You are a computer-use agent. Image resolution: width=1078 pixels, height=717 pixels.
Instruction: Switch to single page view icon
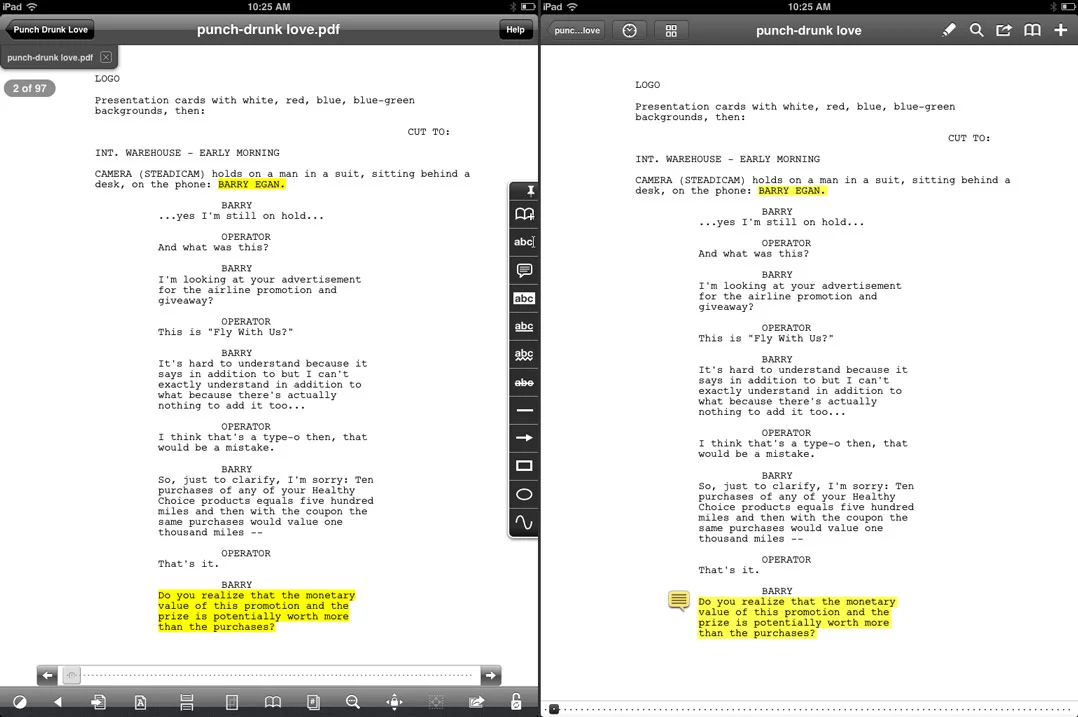[x=232, y=702]
